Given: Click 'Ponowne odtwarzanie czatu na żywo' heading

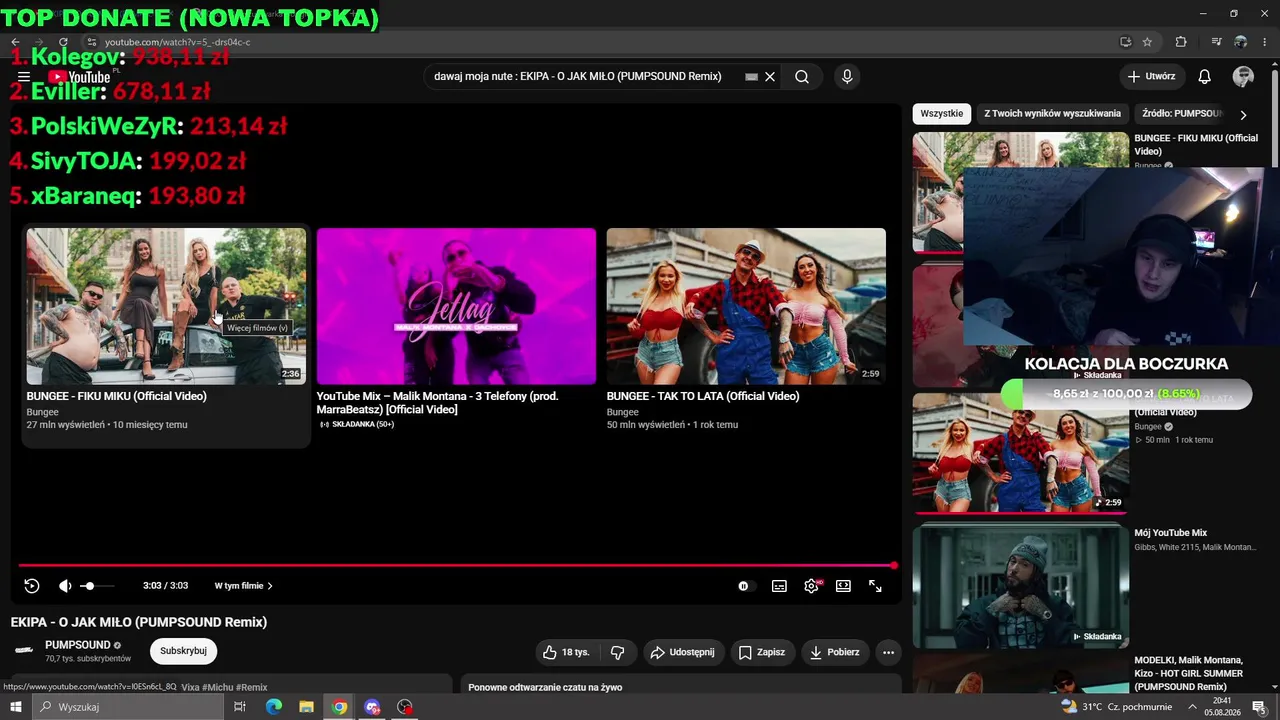Looking at the screenshot, I should 545,688.
